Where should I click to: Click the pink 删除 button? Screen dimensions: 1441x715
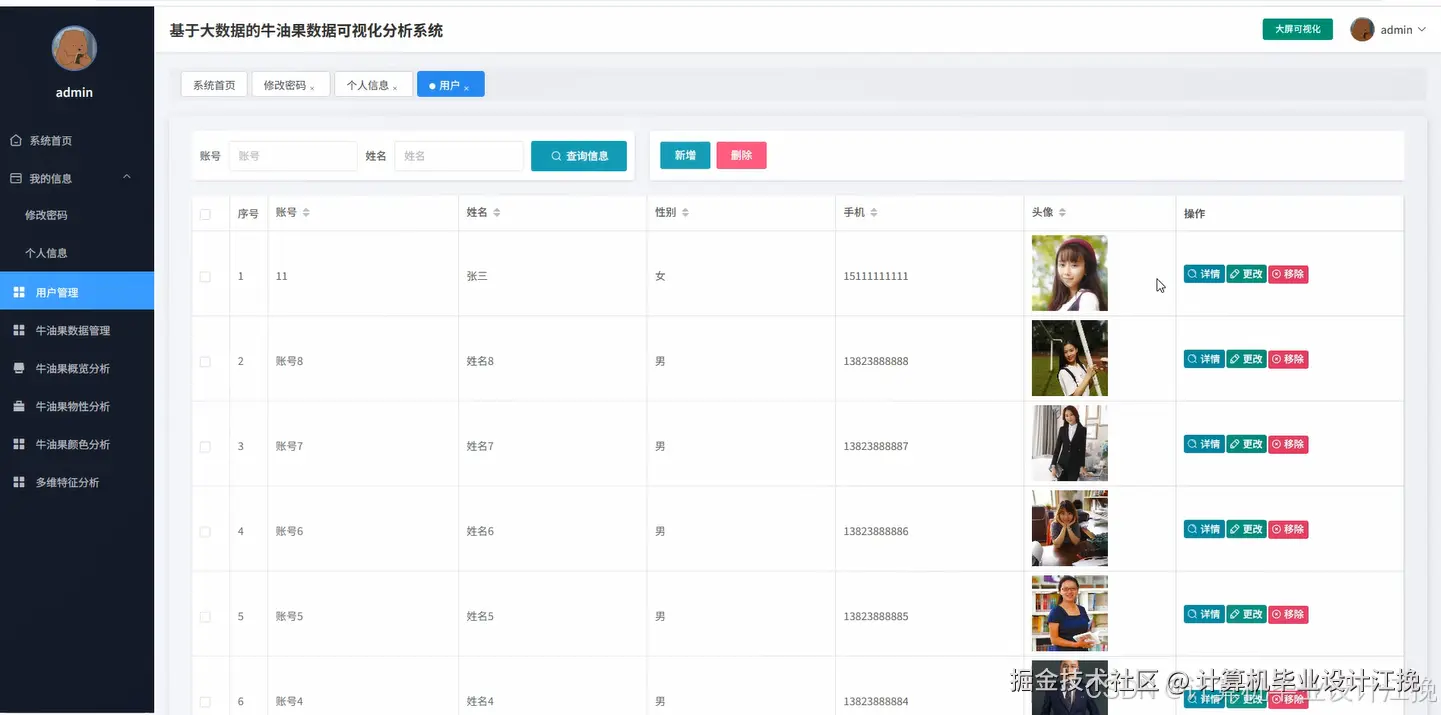[x=741, y=155]
